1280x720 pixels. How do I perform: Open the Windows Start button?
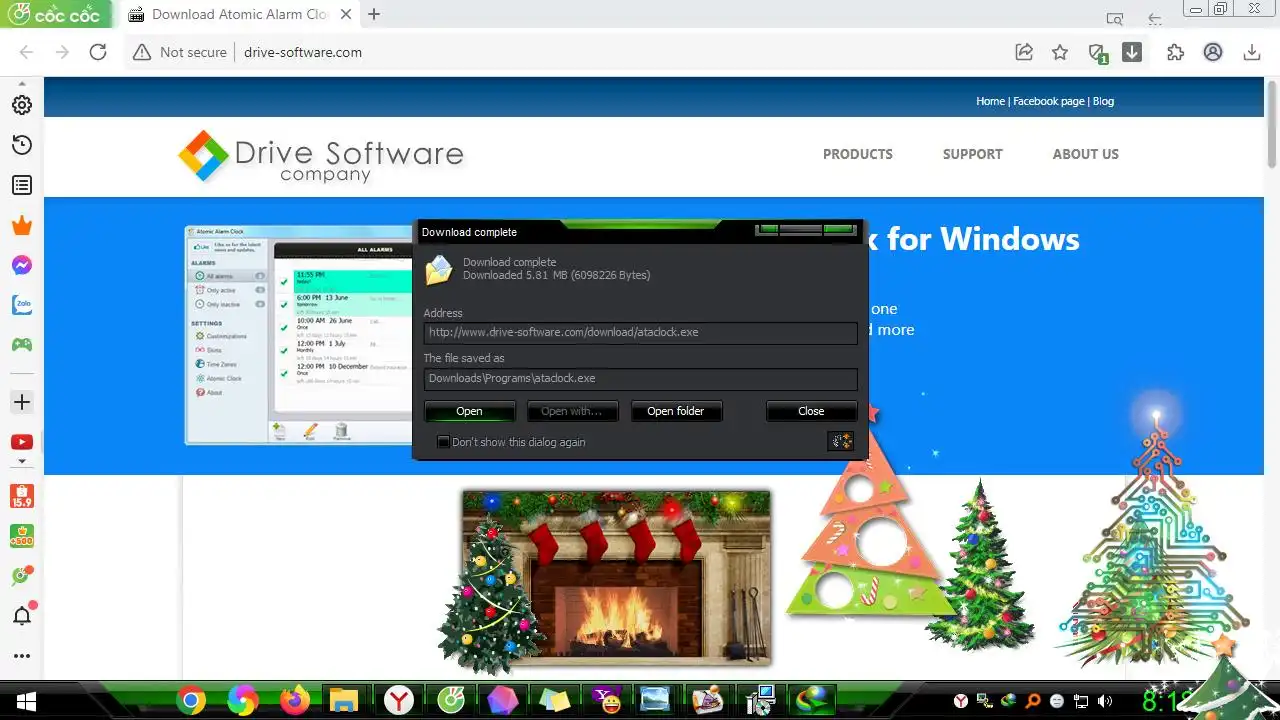tap(24, 701)
